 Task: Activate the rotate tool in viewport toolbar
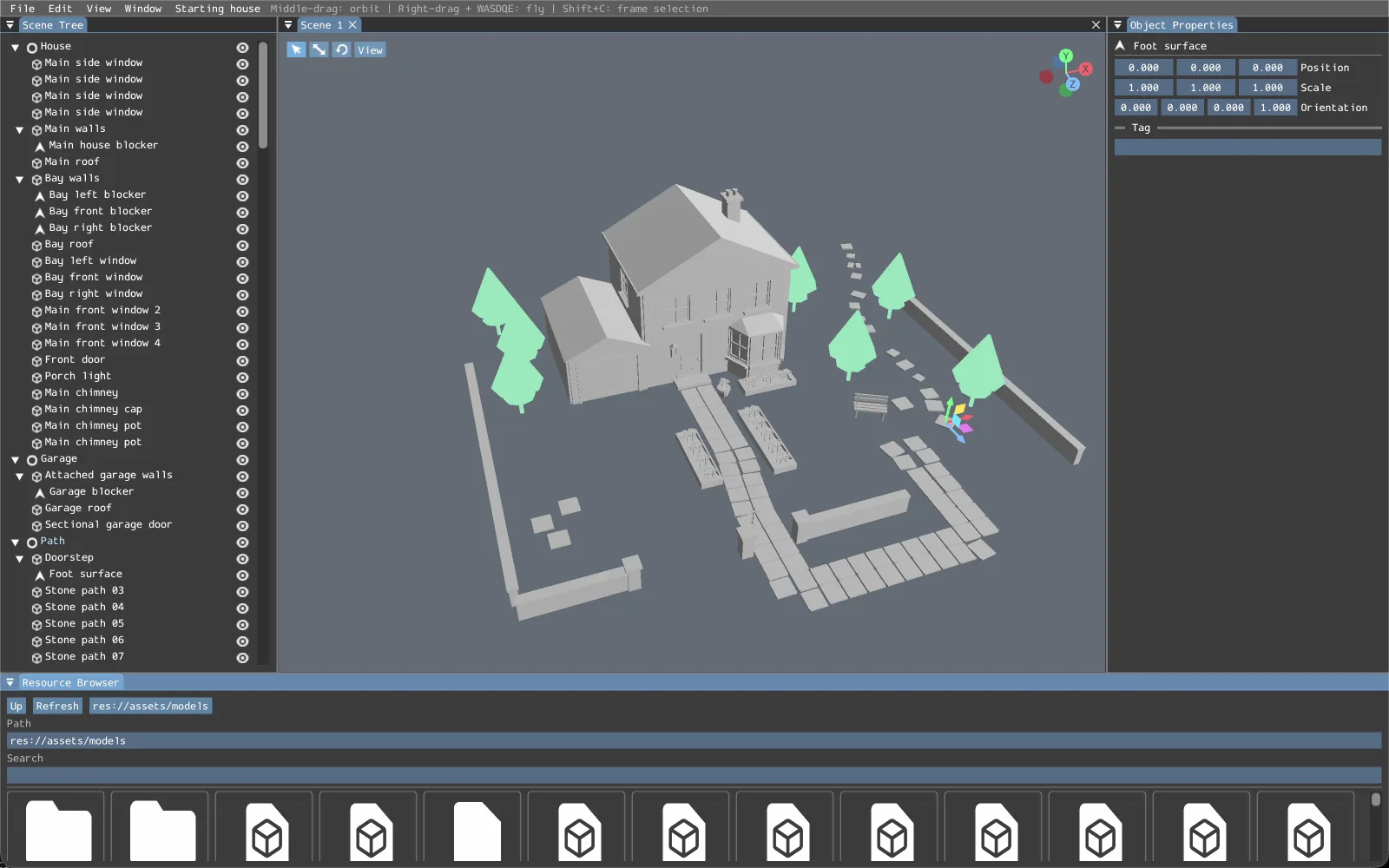click(x=342, y=49)
